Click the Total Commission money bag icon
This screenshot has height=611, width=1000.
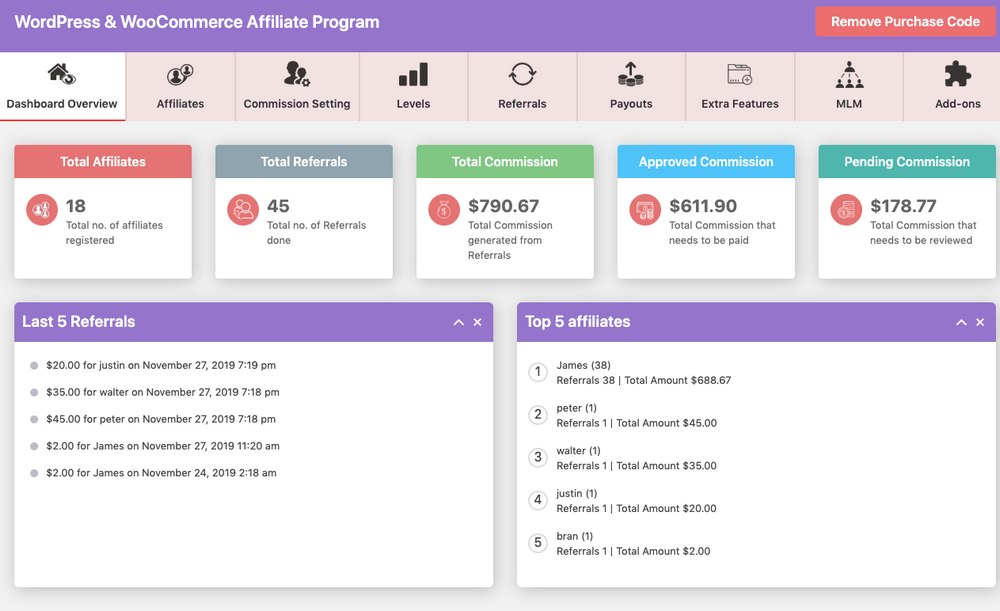click(444, 209)
